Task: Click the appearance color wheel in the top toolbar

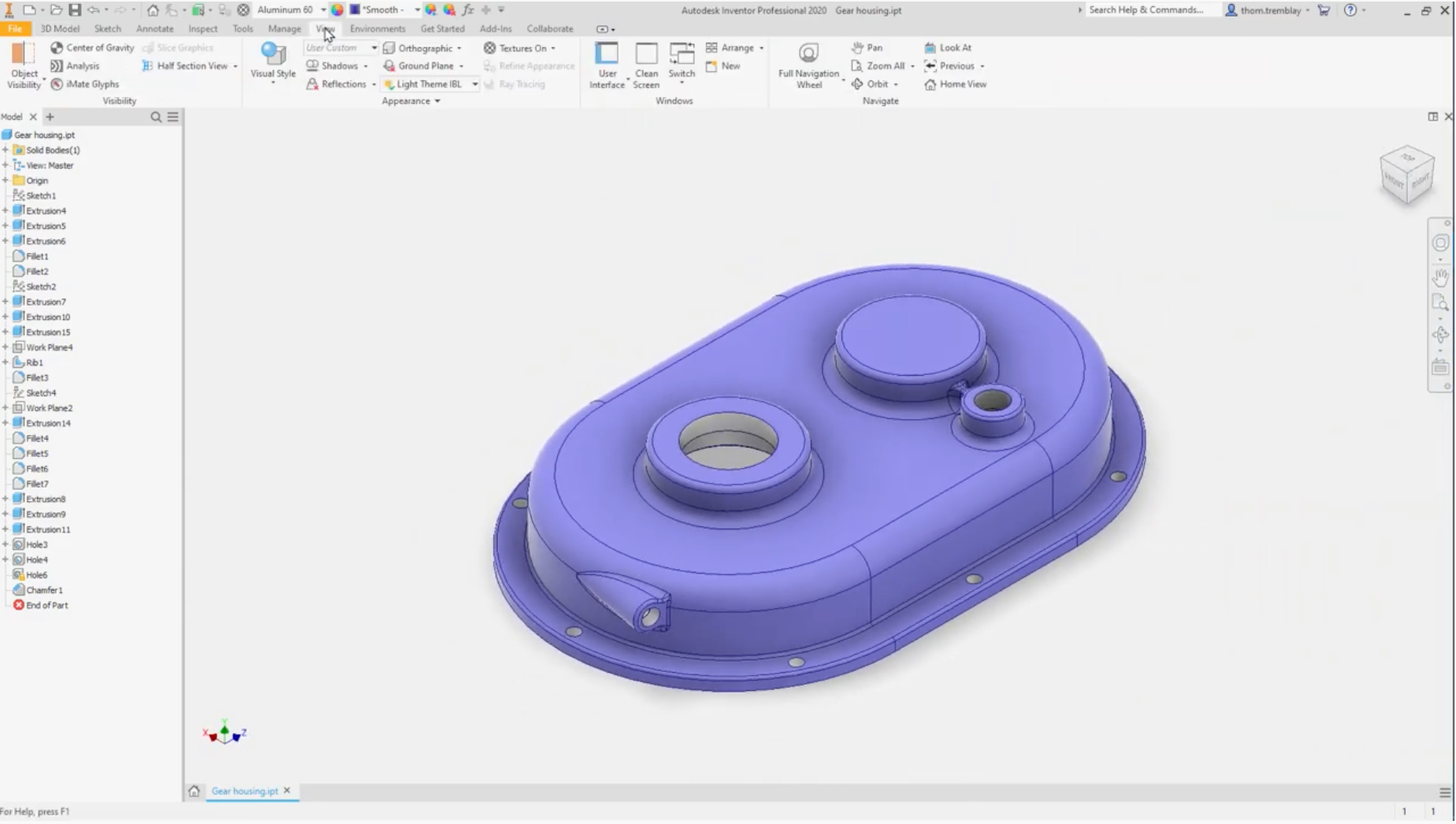Action: pyautogui.click(x=337, y=10)
